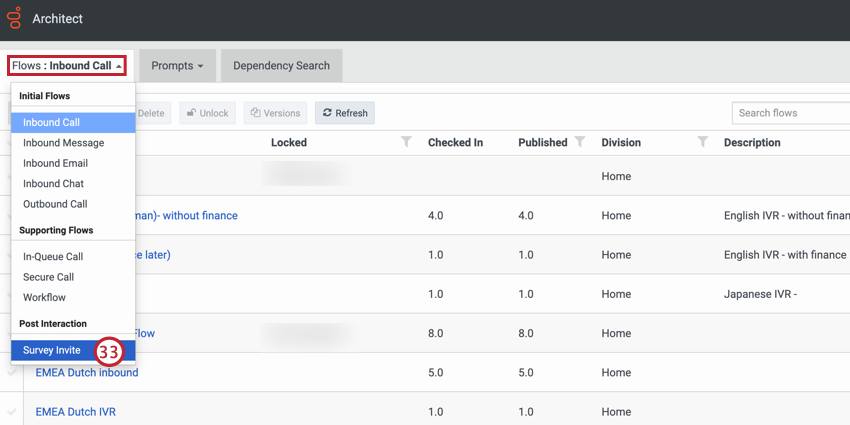Select Survey Invite from the menu
Viewport: 850px width, 425px height.
pos(52,351)
